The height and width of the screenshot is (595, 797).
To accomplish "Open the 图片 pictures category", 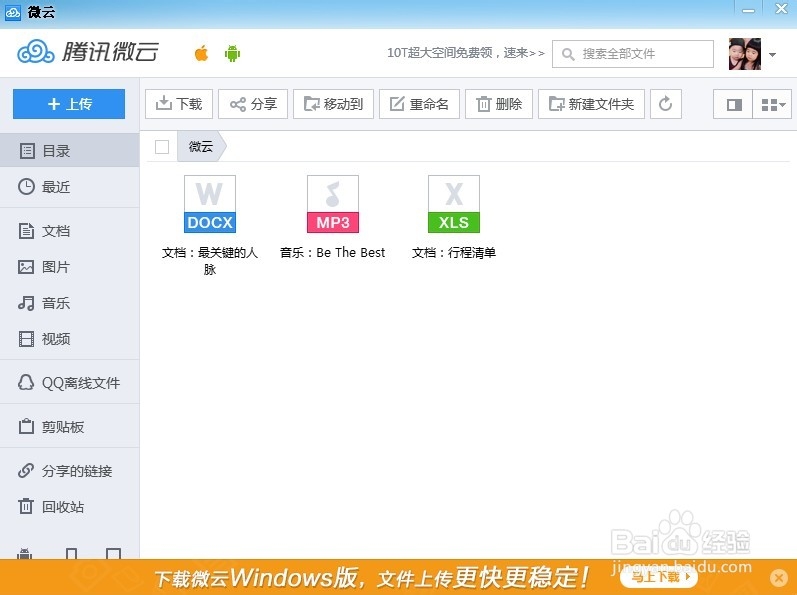I will tap(70, 267).
